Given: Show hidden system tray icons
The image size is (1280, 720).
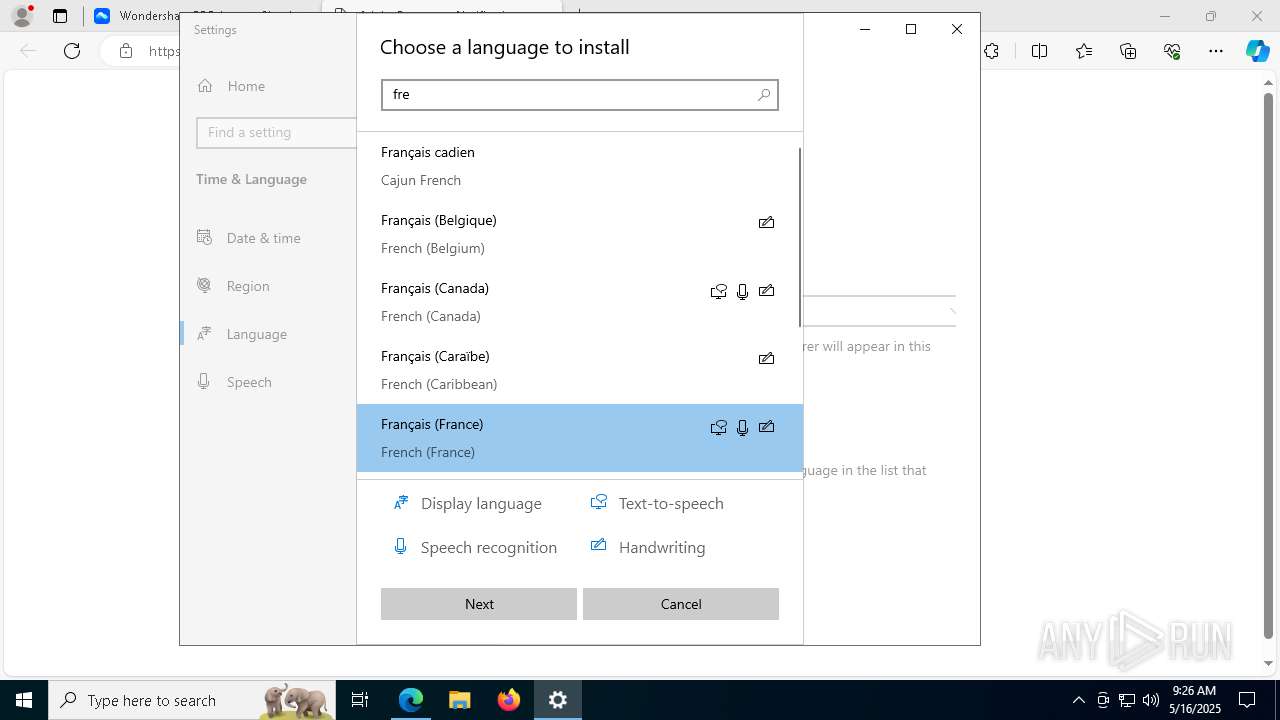Looking at the screenshot, I should pyautogui.click(x=1078, y=700).
